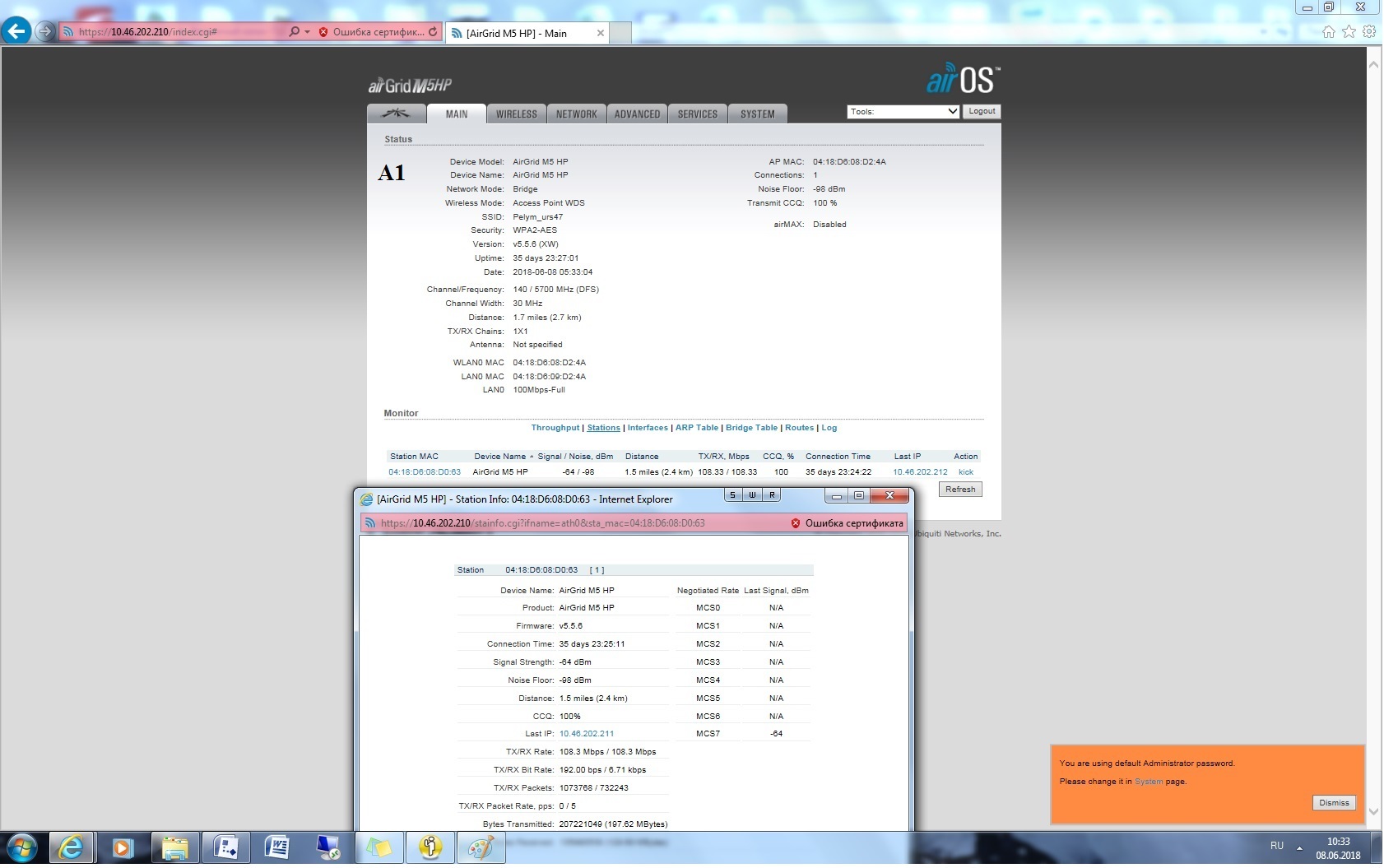Open the Log monitor link
Screen dimensions: 1384x868
click(829, 428)
